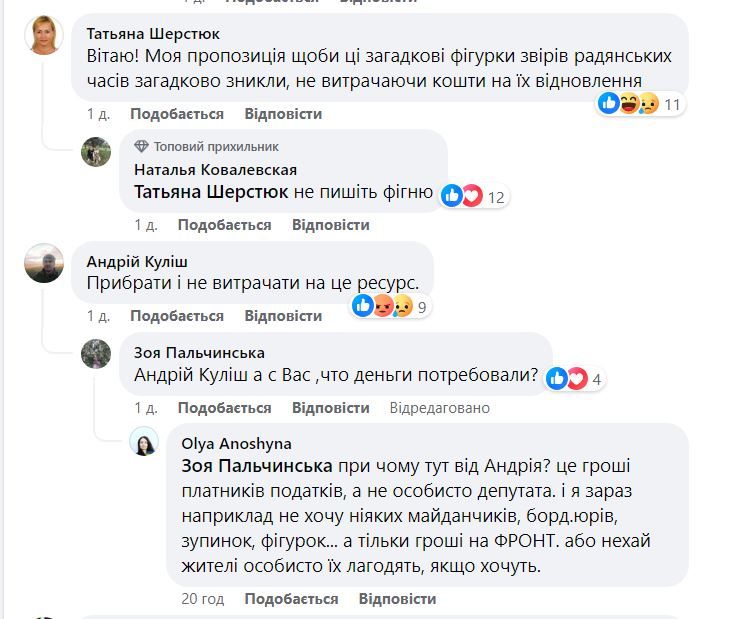Image resolution: width=737 pixels, height=619 pixels.
Task: Click Olya Anoshyna's author name
Action: [x=236, y=443]
